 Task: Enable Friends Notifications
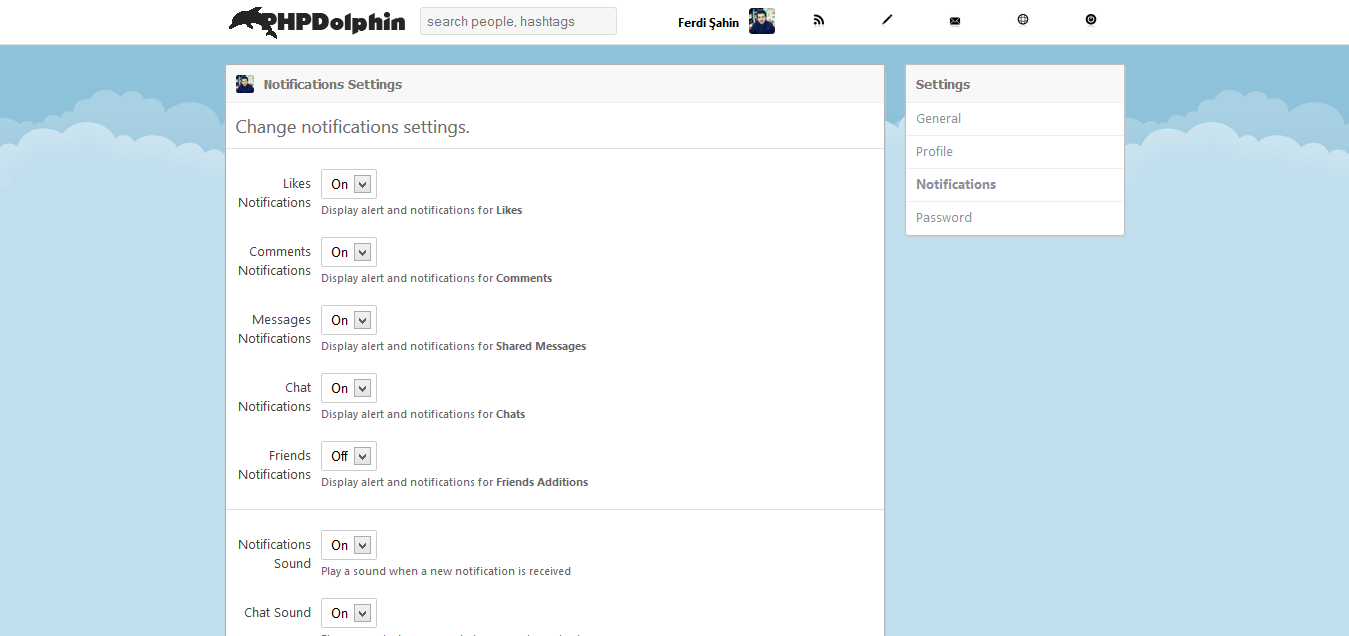click(348, 456)
